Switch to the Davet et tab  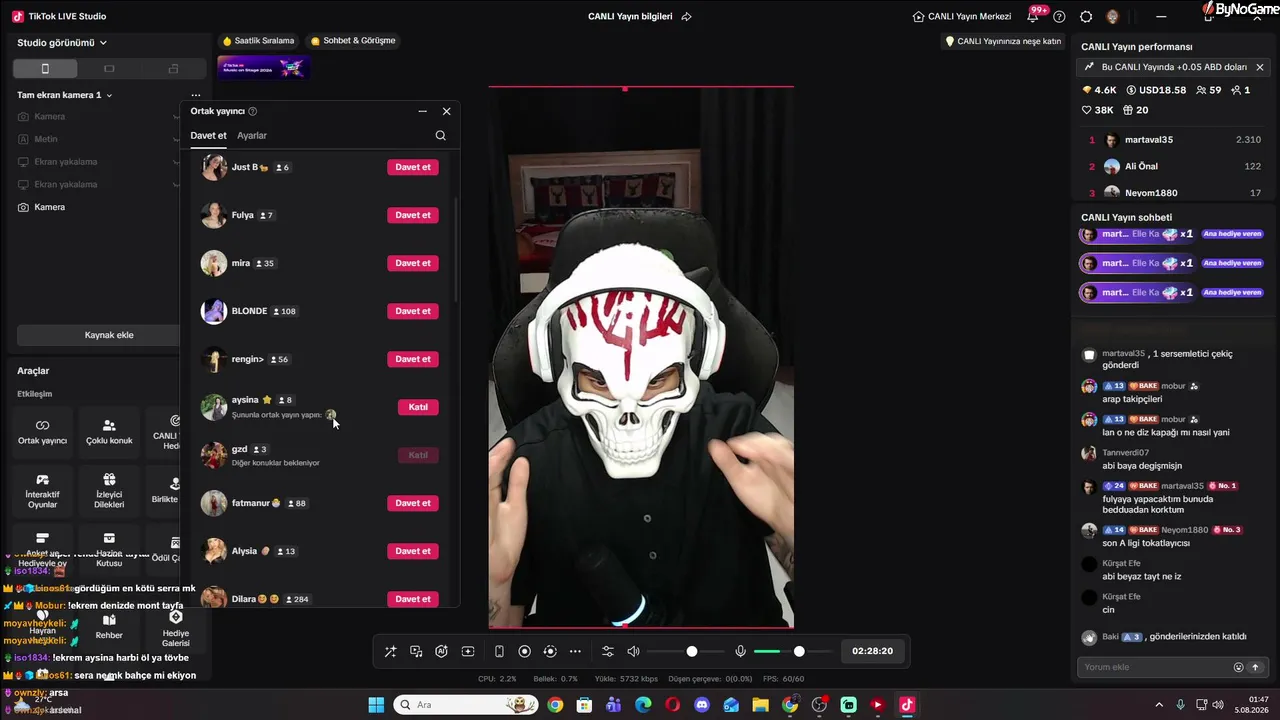tap(209, 135)
